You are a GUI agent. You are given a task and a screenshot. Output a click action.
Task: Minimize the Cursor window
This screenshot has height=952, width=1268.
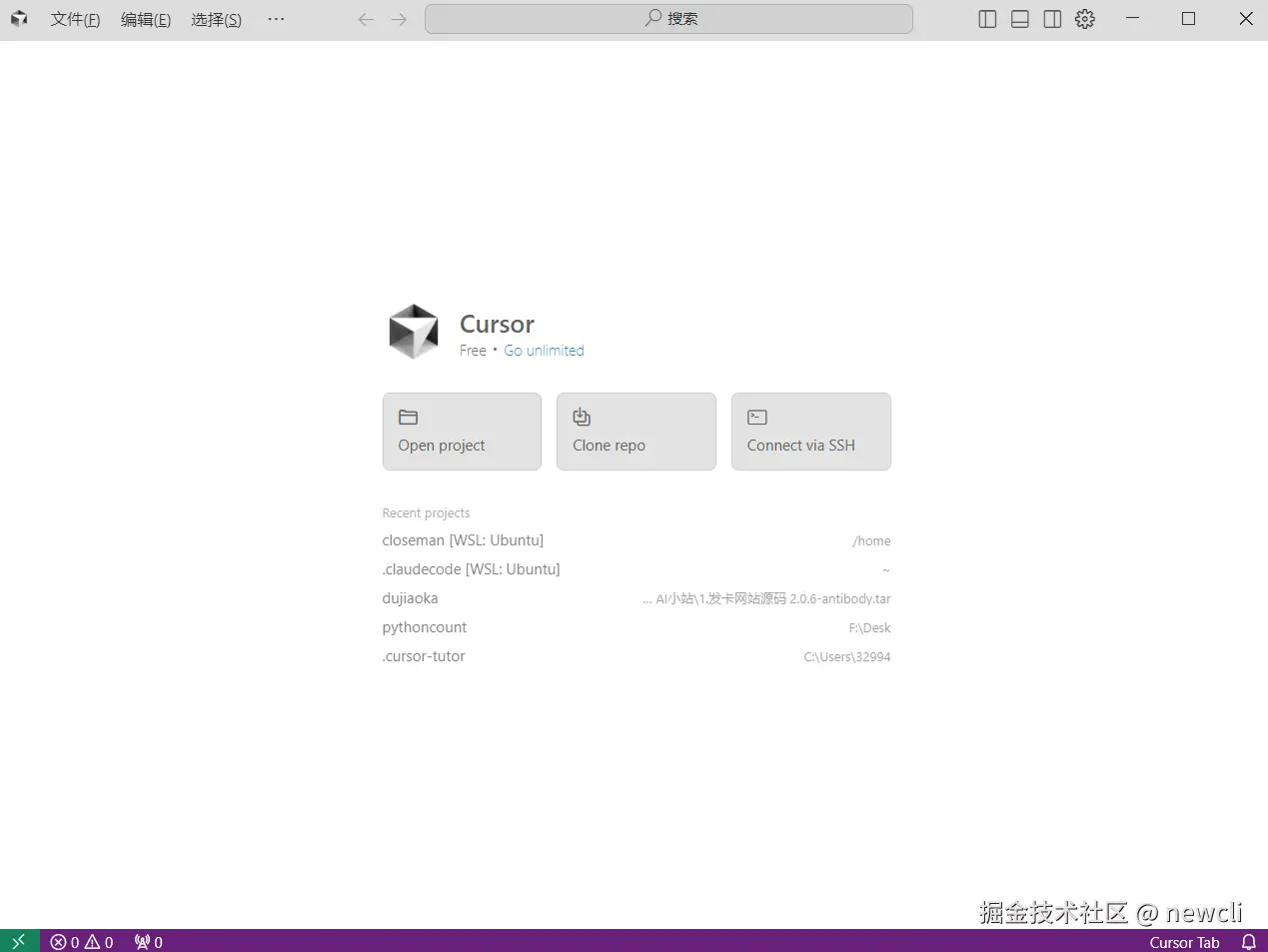click(1132, 19)
